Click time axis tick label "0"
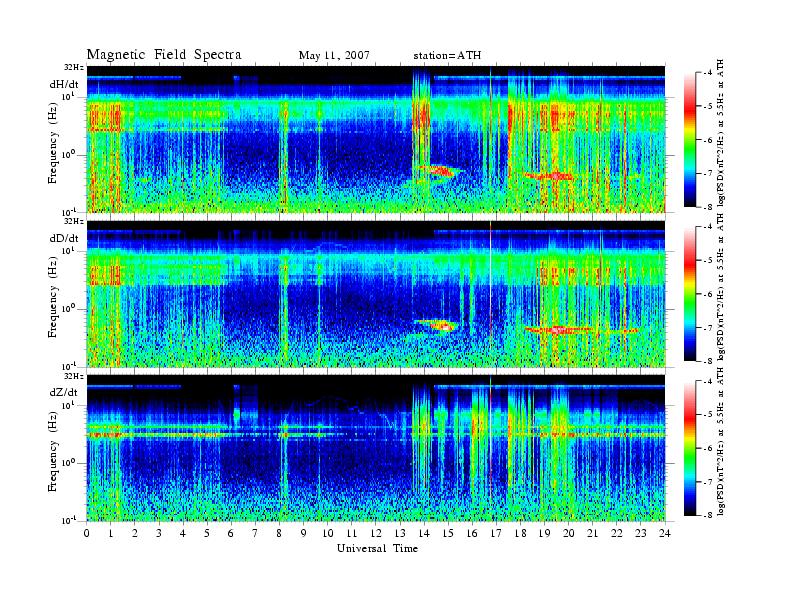 point(87,534)
